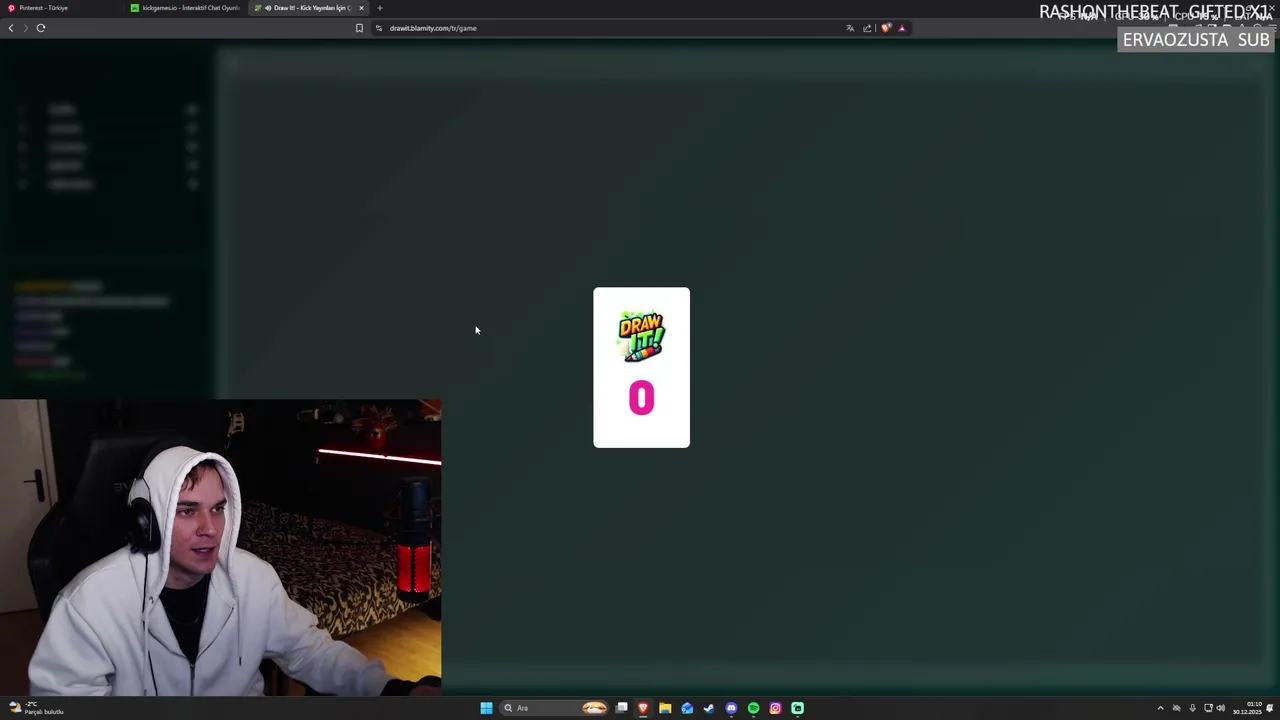Screen dimensions: 1280x720
Task: Open Brave Shields lion icon
Action: [886, 28]
